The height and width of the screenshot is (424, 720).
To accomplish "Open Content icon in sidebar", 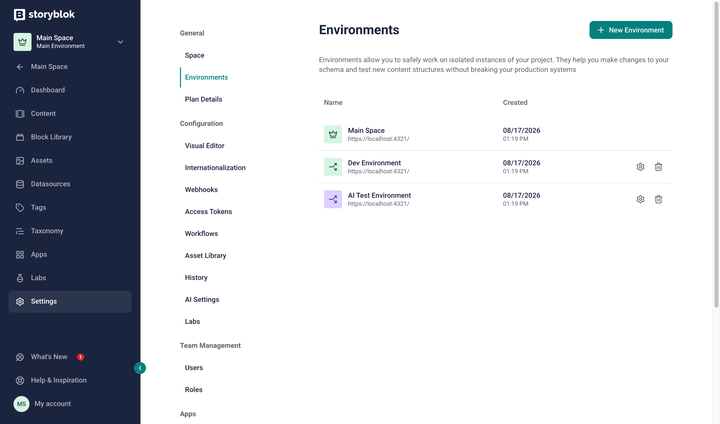I will pyautogui.click(x=20, y=113).
